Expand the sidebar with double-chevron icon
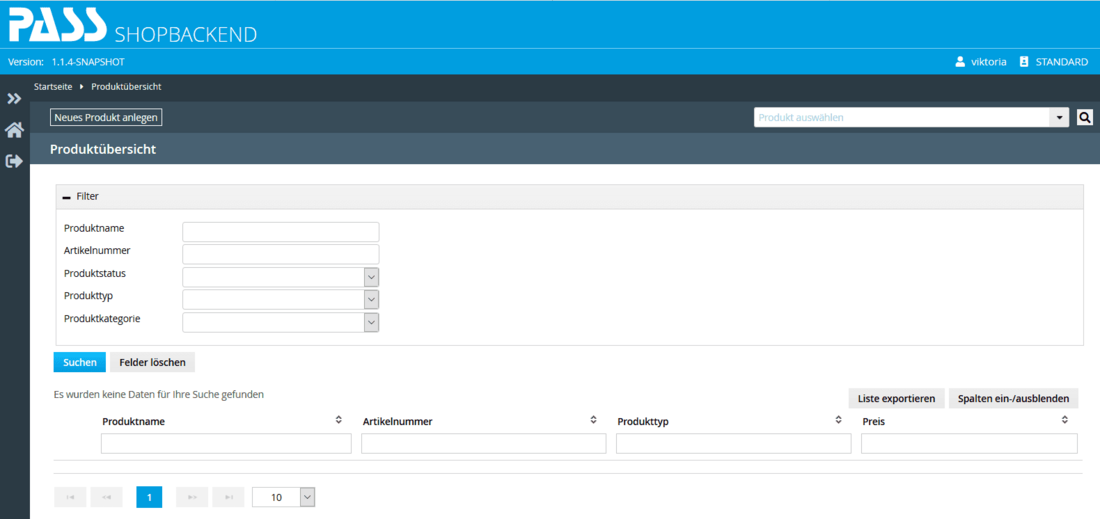Viewport: 1100px width, 519px height. tap(14, 99)
